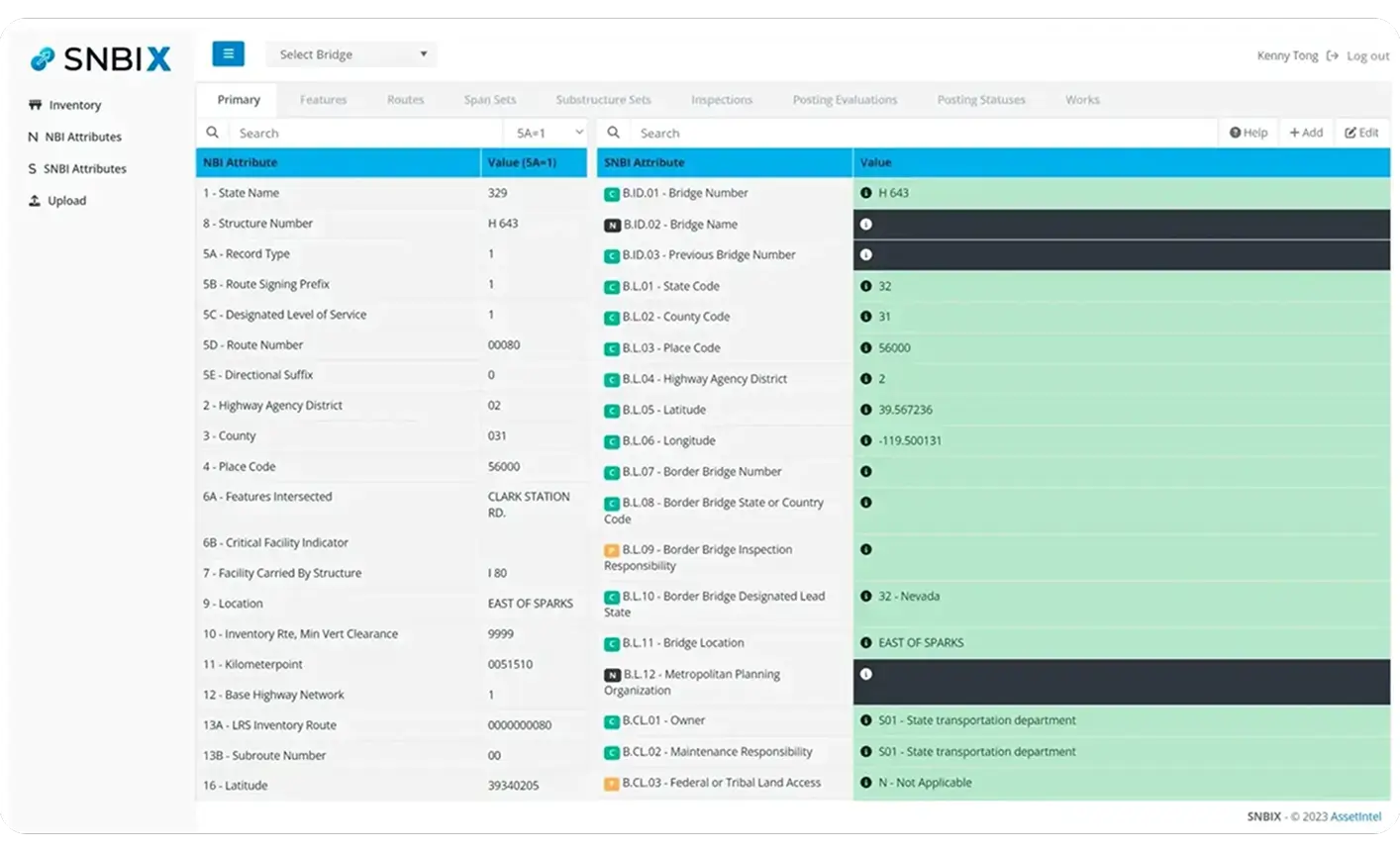Toggle the hamburger sidebar menu button
1400x851 pixels.
(228, 54)
